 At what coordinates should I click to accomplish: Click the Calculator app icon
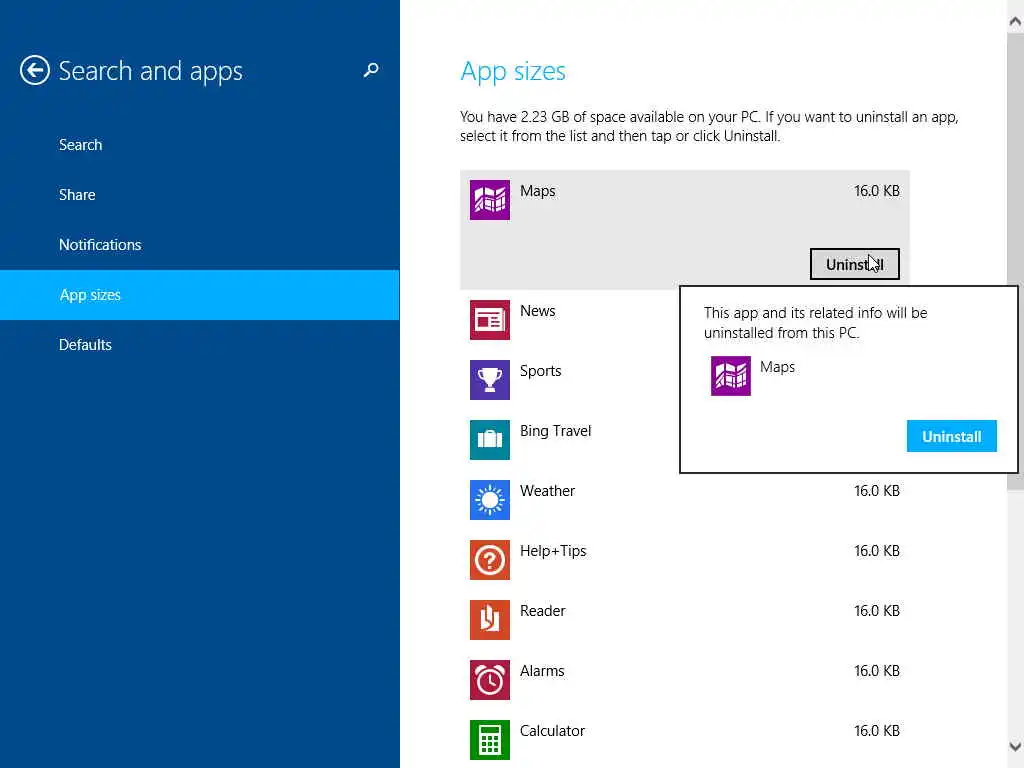[x=490, y=740]
